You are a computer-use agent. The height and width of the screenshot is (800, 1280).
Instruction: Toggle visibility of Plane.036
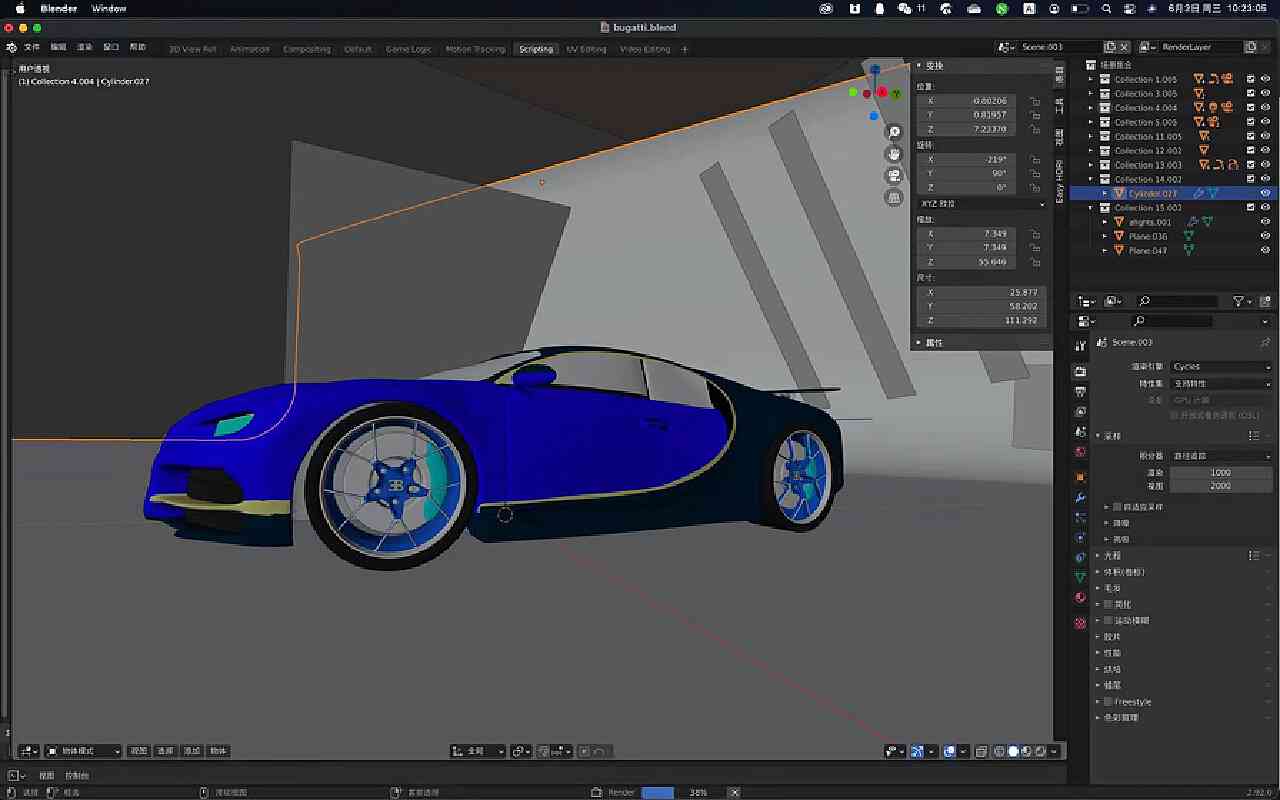click(x=1265, y=236)
